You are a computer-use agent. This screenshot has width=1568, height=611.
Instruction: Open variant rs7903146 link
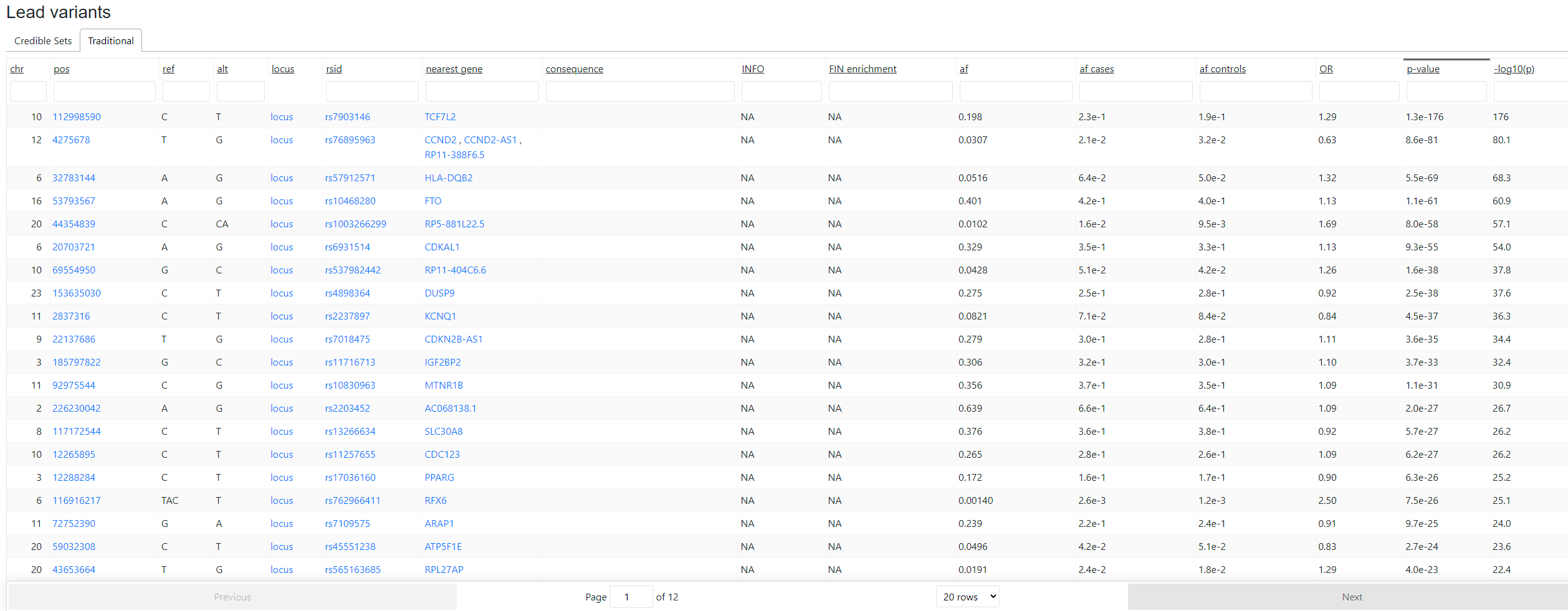click(x=347, y=117)
